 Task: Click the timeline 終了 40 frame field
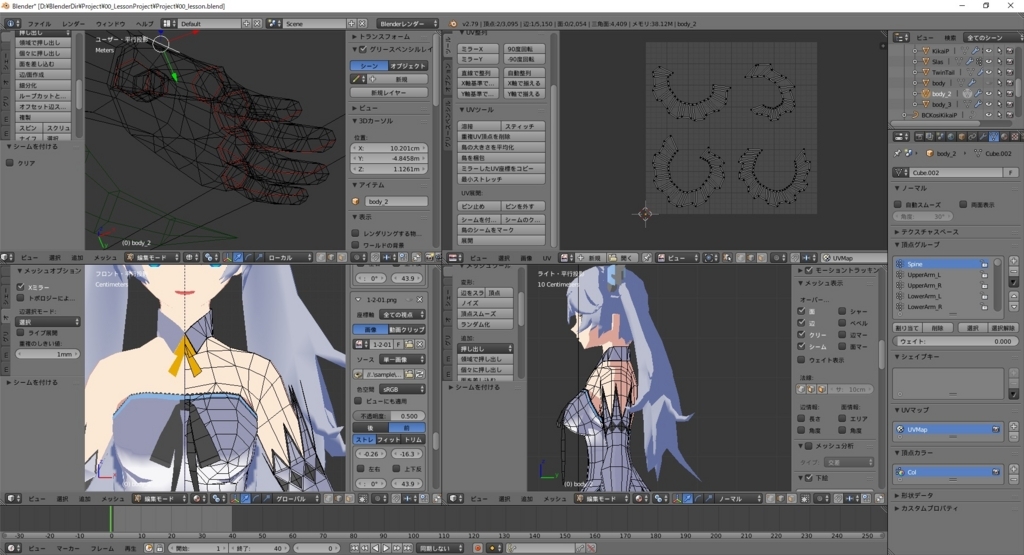(259, 548)
